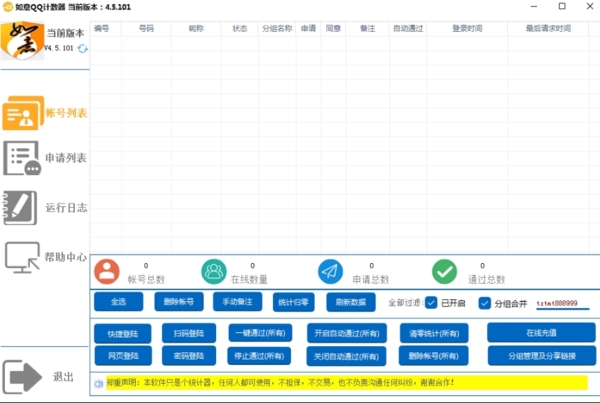
Task: Select the 帐号列表 sidebar label
Action: (x=67, y=113)
